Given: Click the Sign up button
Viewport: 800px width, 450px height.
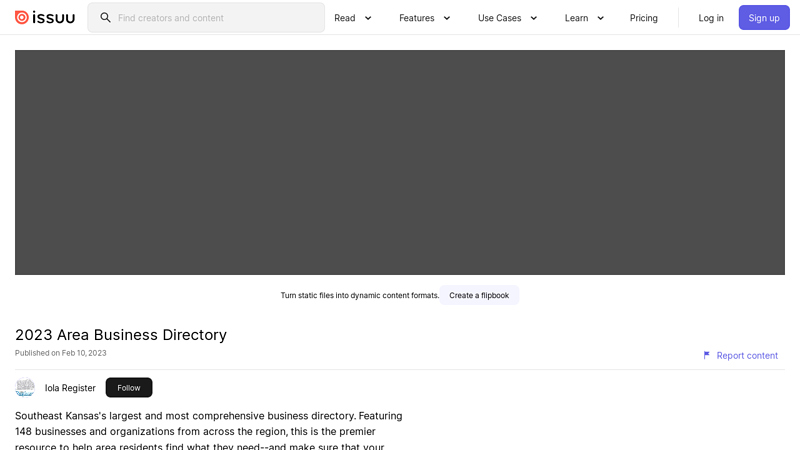Looking at the screenshot, I should [764, 18].
